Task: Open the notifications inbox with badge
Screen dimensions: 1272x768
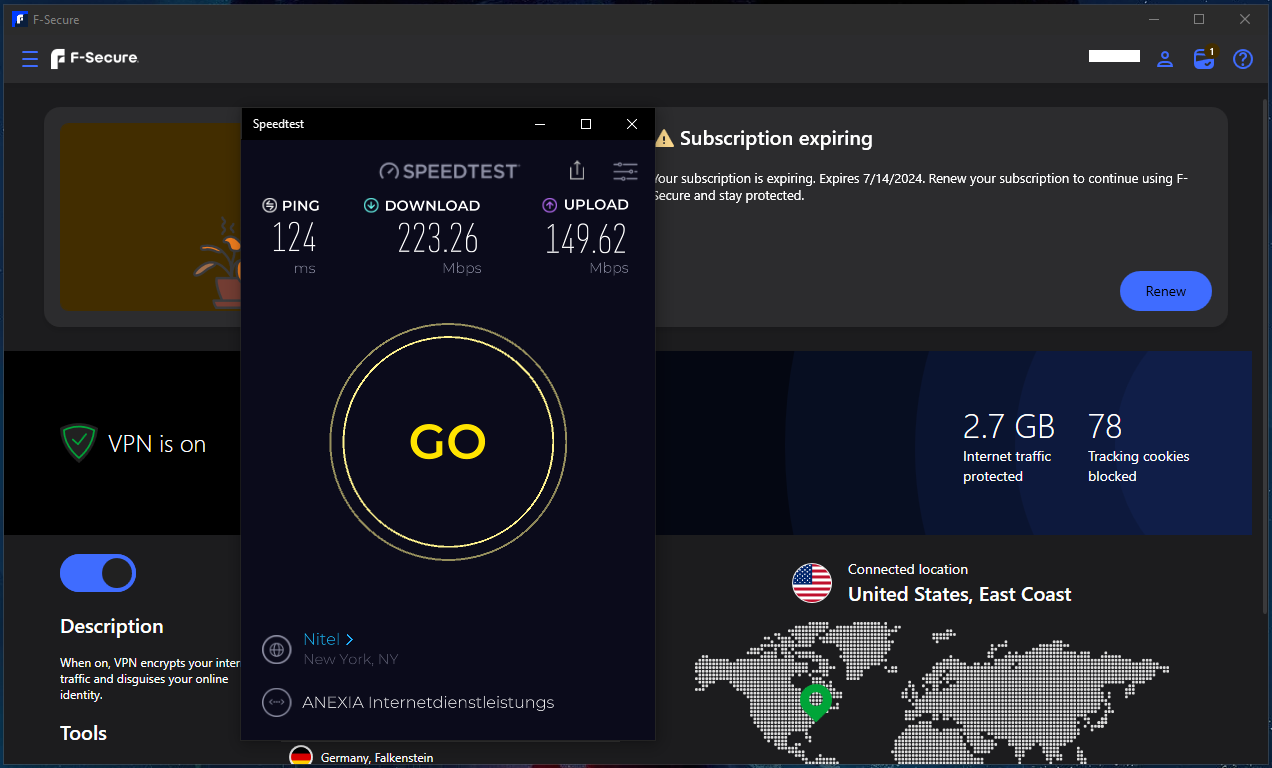Action: [x=1205, y=58]
